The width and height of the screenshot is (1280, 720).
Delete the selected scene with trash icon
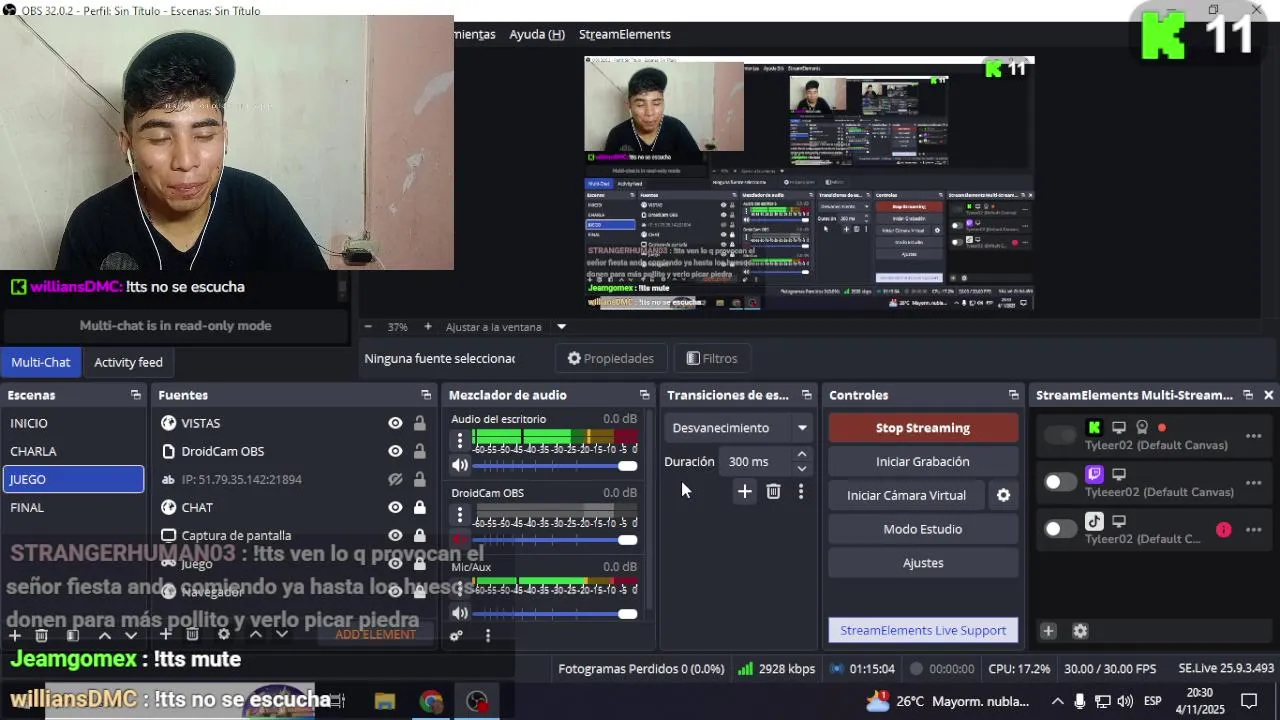click(x=41, y=635)
